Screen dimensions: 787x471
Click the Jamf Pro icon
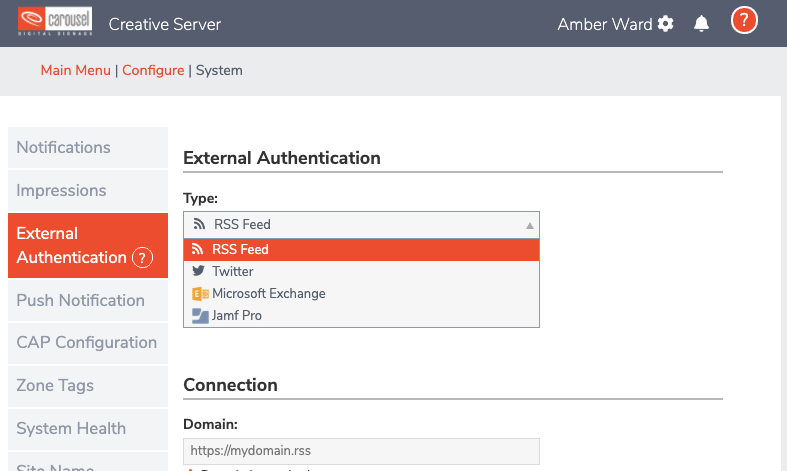click(198, 316)
